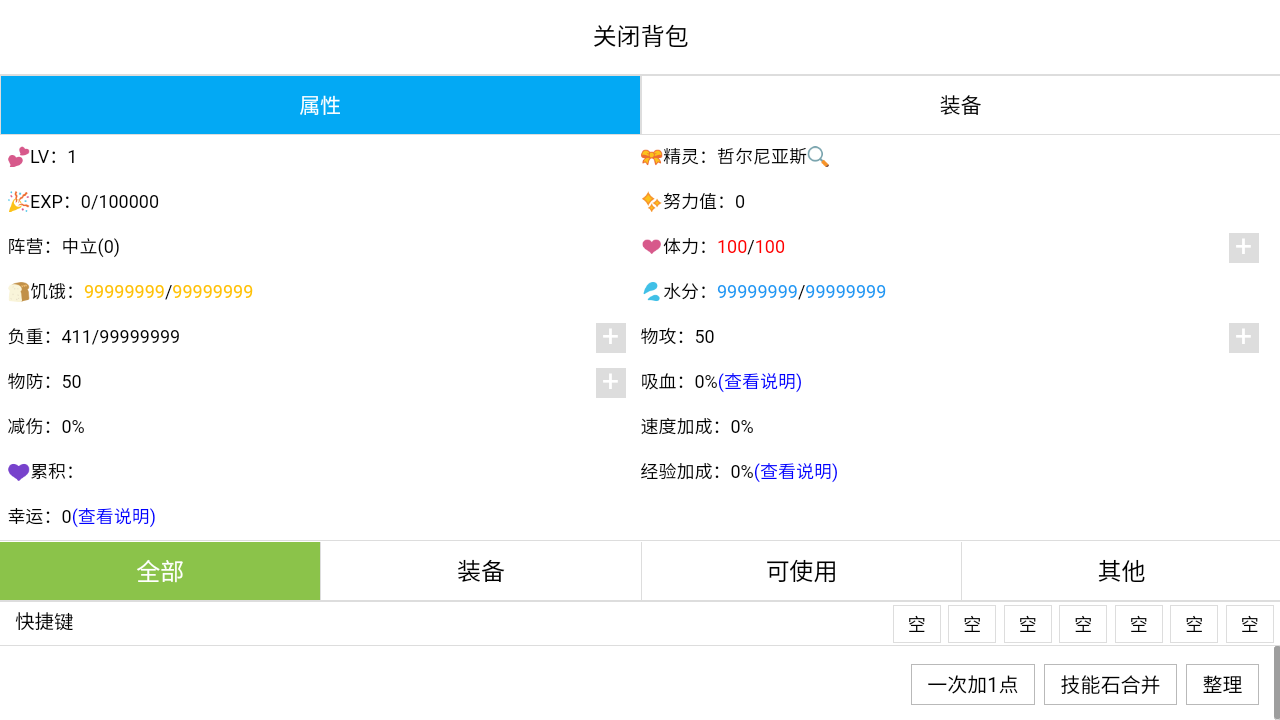
Task: Switch to the 装备 tab at top
Action: tap(960, 105)
